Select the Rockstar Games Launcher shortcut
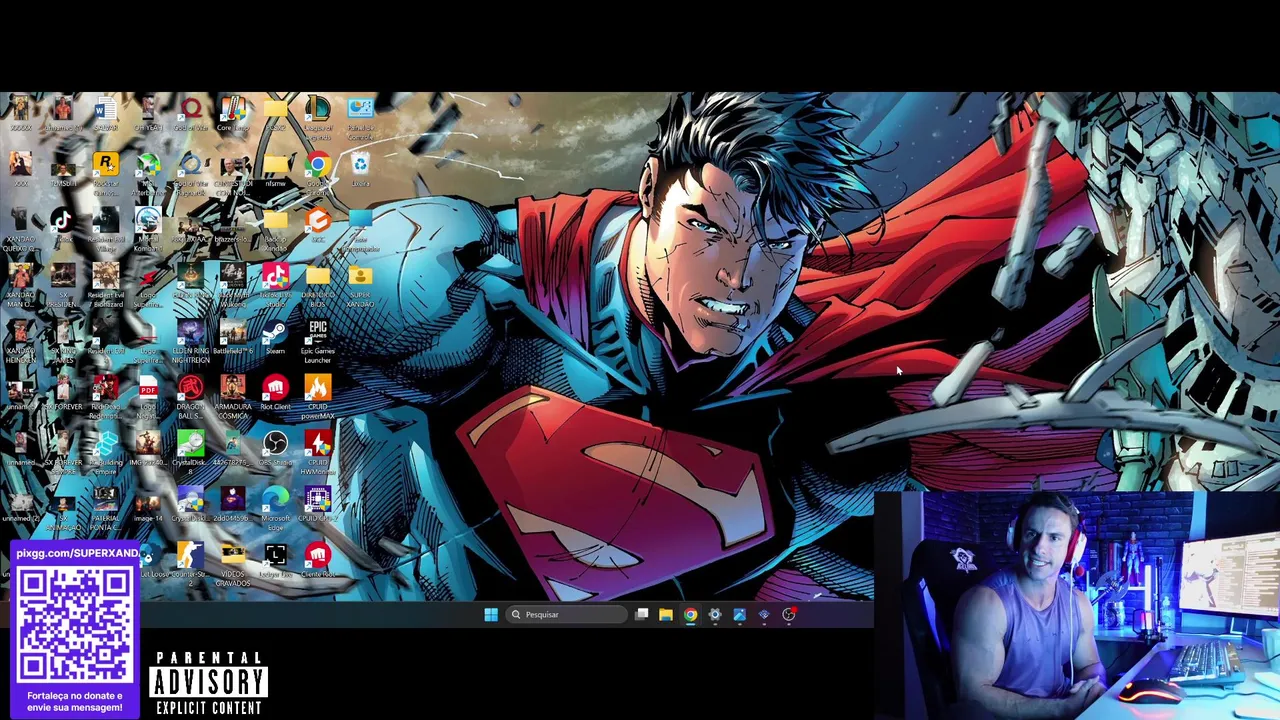This screenshot has height=720, width=1280. tap(105, 172)
